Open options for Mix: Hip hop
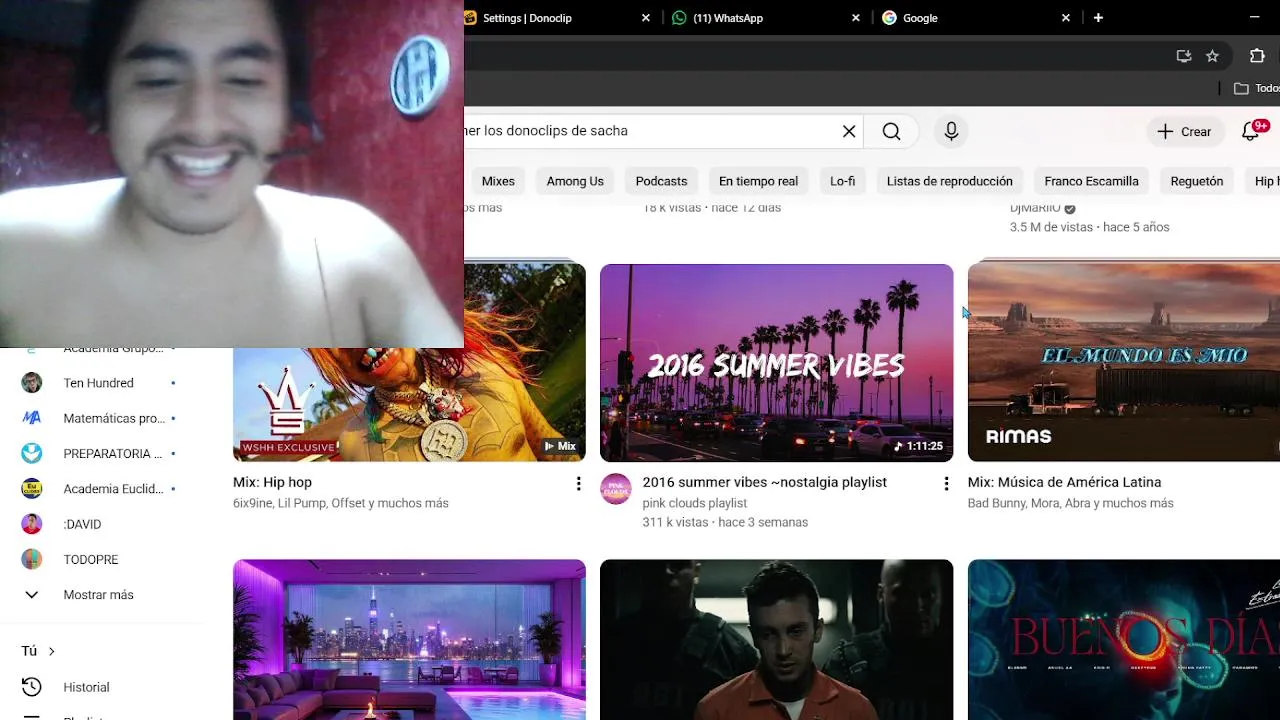1280x720 pixels. (578, 484)
